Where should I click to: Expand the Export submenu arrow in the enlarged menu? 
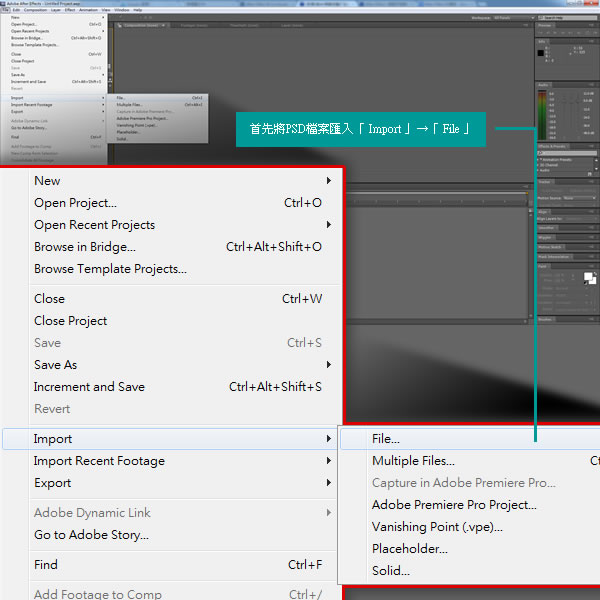[x=329, y=483]
